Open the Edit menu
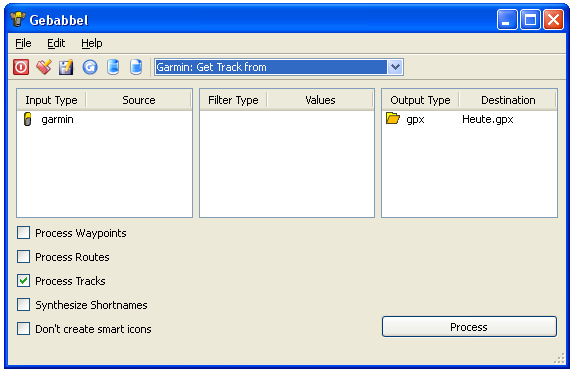This screenshot has width=572, height=370. [56, 43]
